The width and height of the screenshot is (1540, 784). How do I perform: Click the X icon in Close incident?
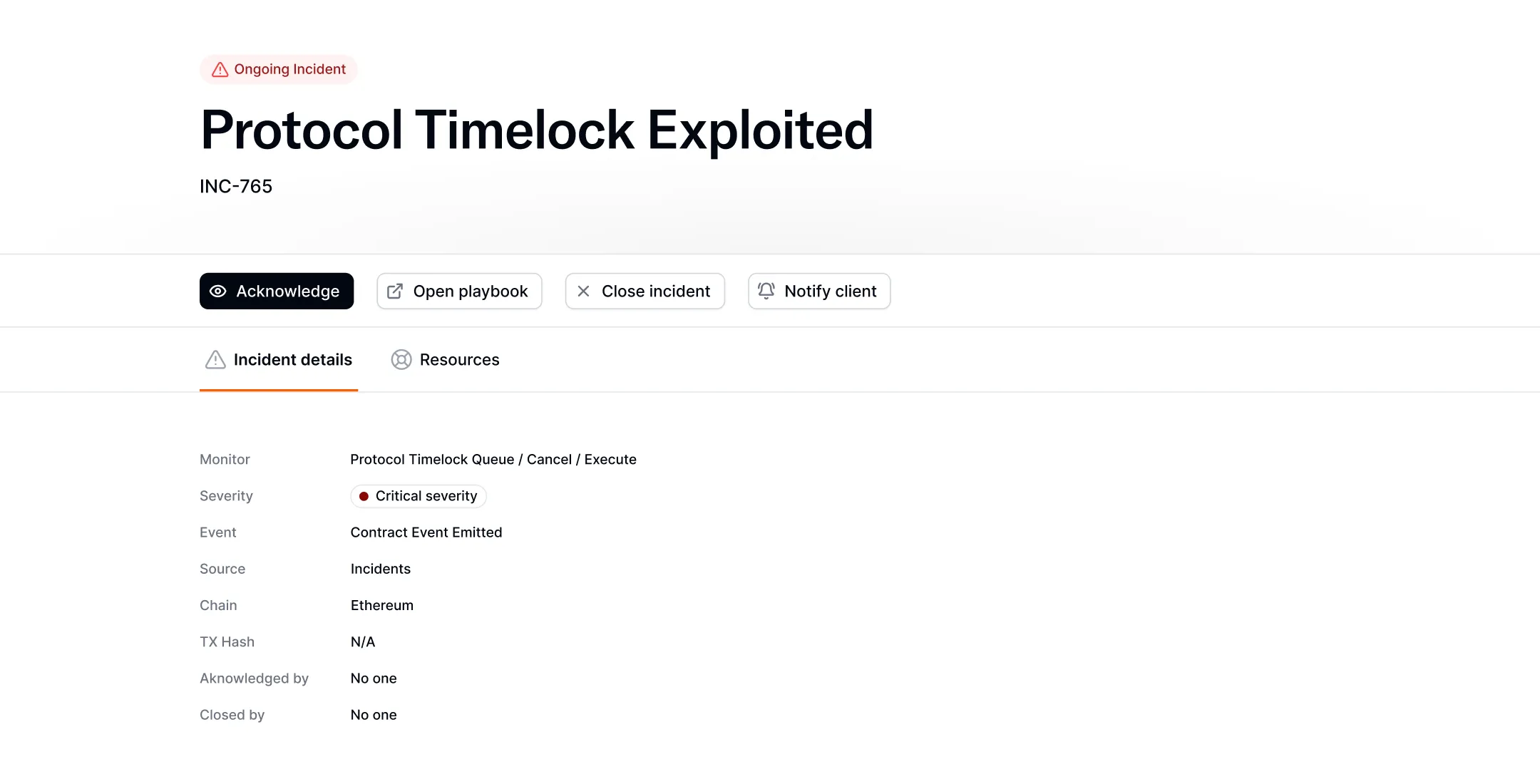(583, 291)
